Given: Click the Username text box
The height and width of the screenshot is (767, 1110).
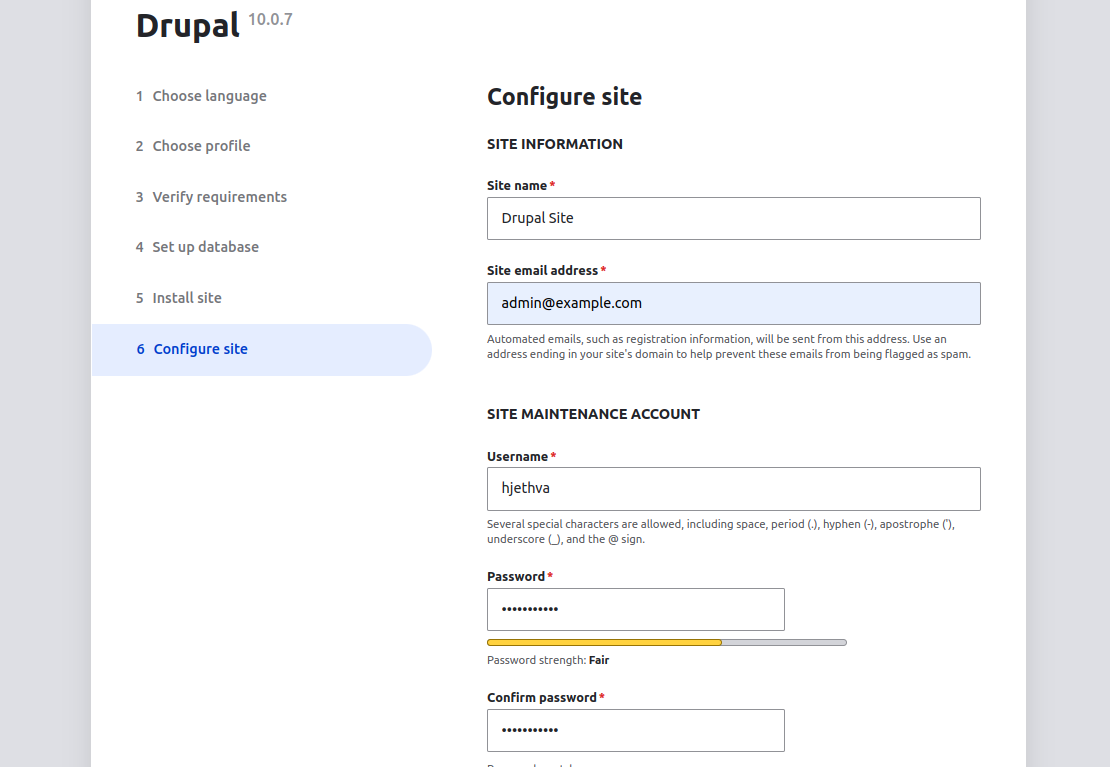Looking at the screenshot, I should click(x=733, y=489).
